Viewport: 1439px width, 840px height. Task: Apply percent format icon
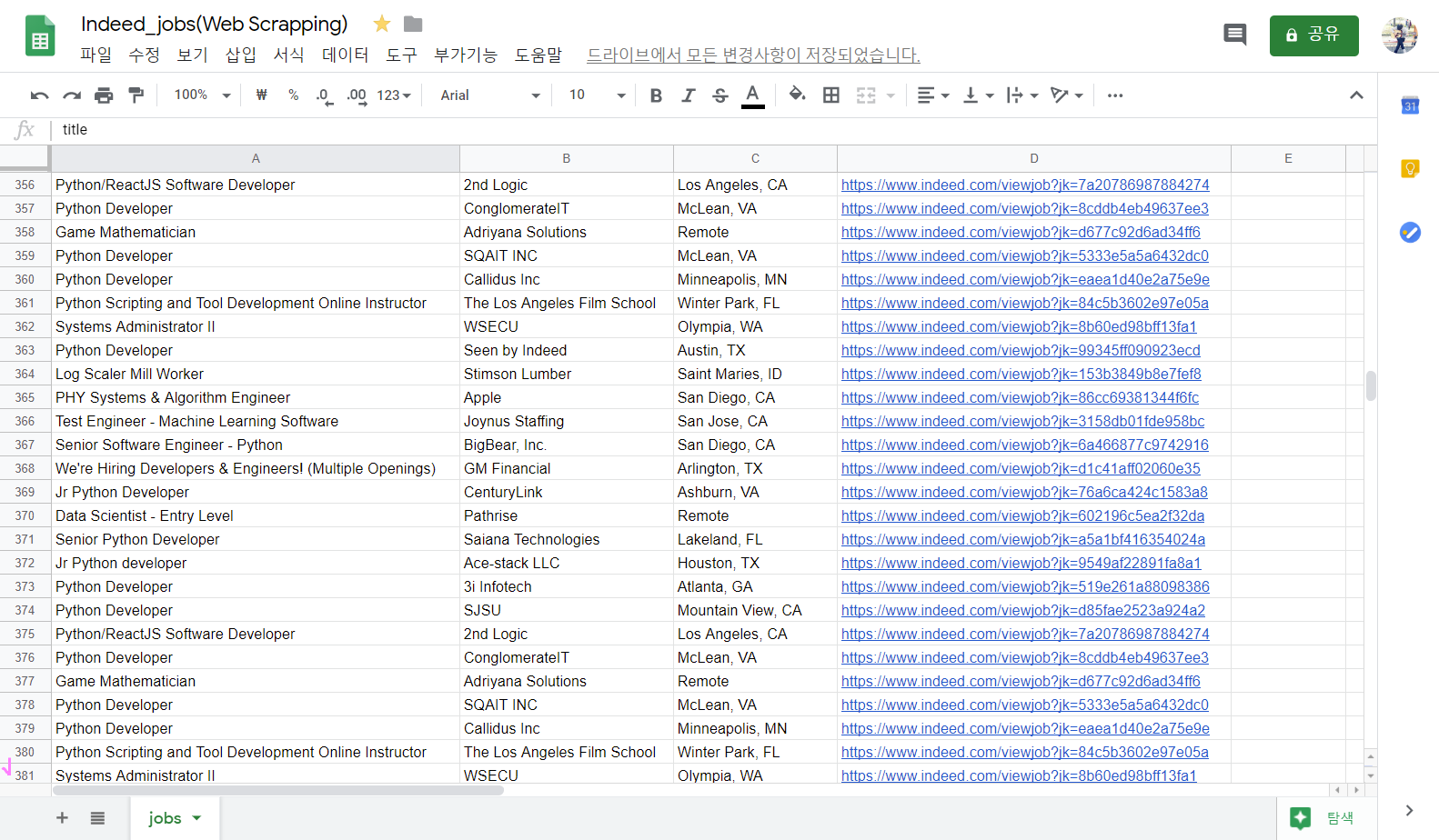pos(293,95)
